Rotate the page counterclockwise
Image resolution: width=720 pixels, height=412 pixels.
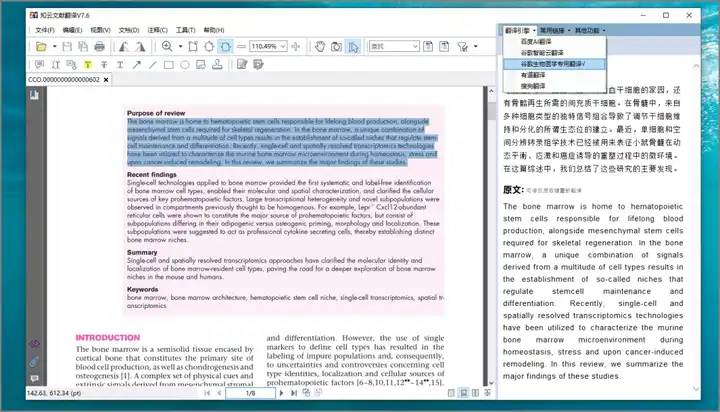pyautogui.click(x=124, y=46)
